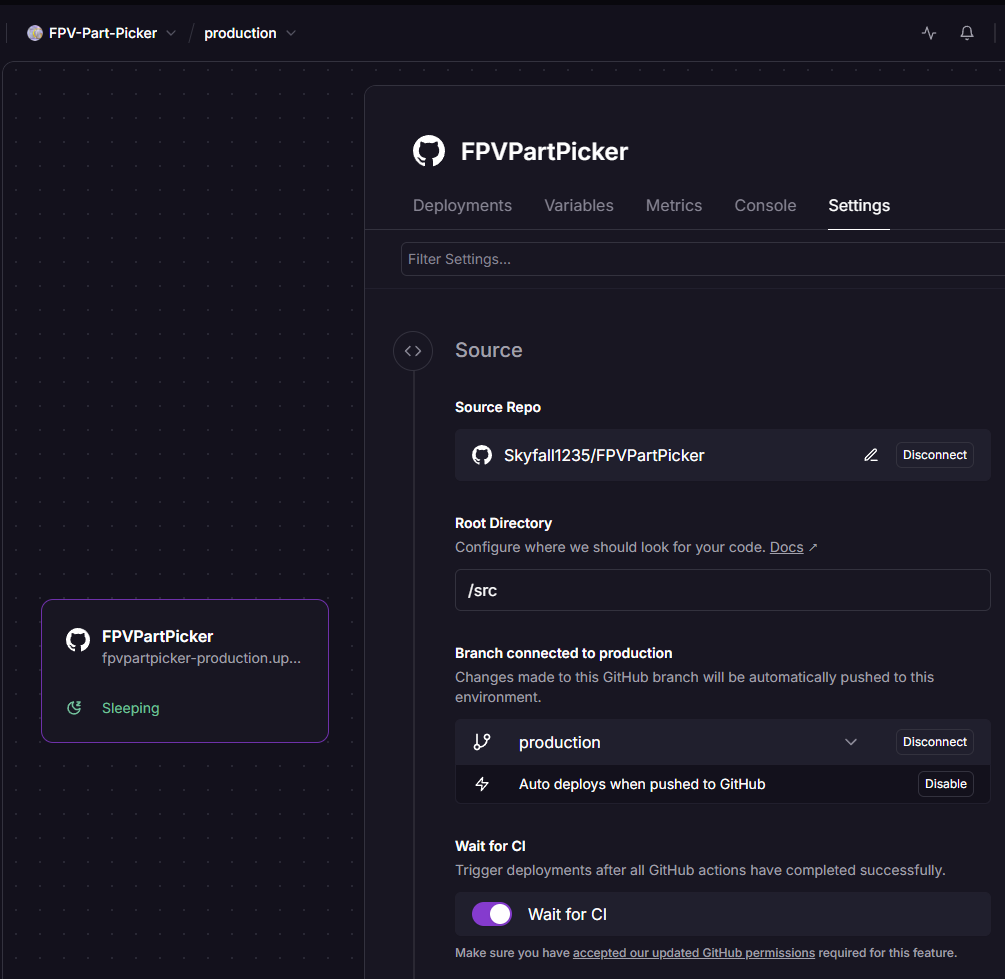
Task: Click the Auto deploys when pushed to GitHub text
Action: [642, 784]
